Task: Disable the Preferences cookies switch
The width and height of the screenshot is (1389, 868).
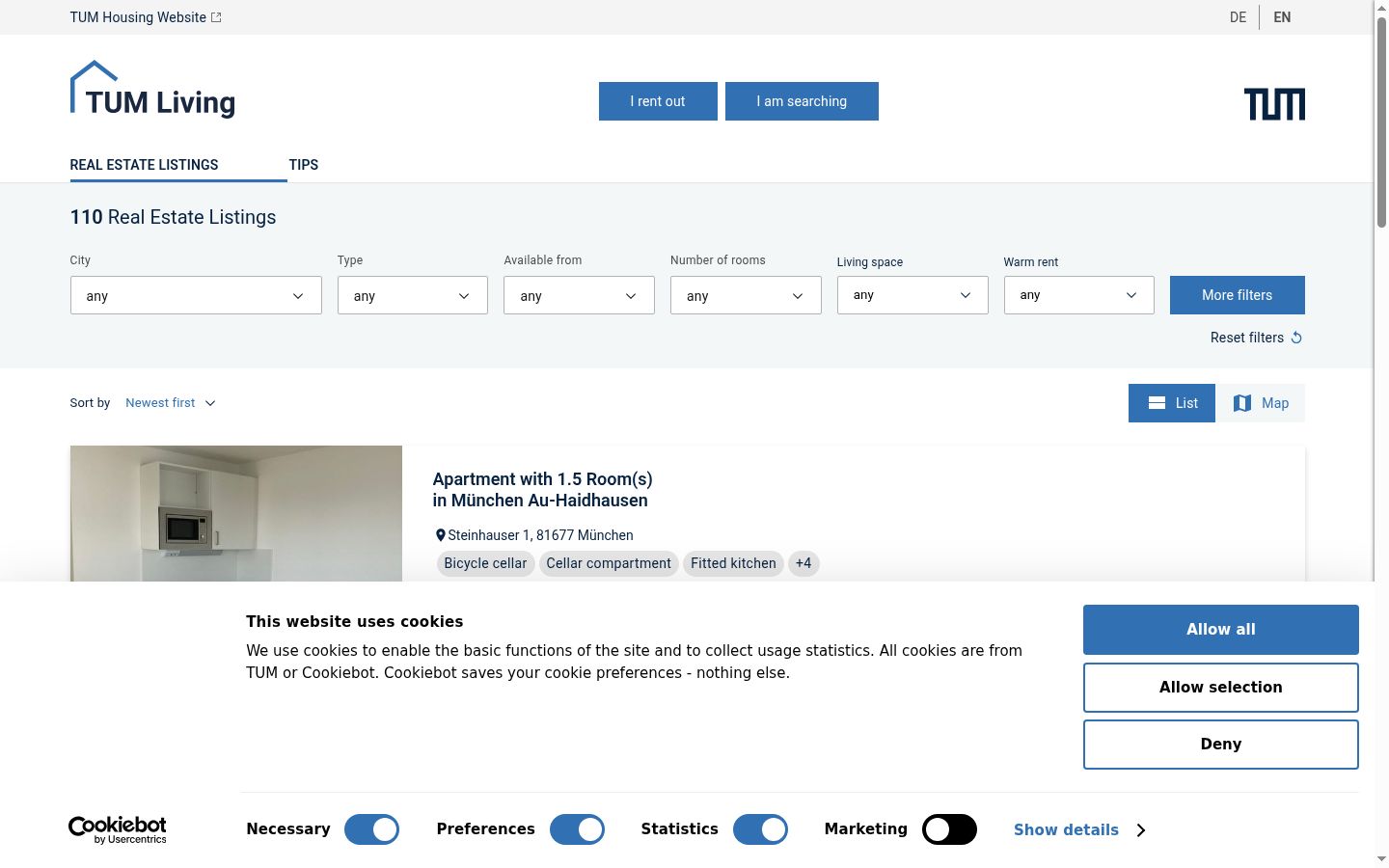Action: (x=577, y=829)
